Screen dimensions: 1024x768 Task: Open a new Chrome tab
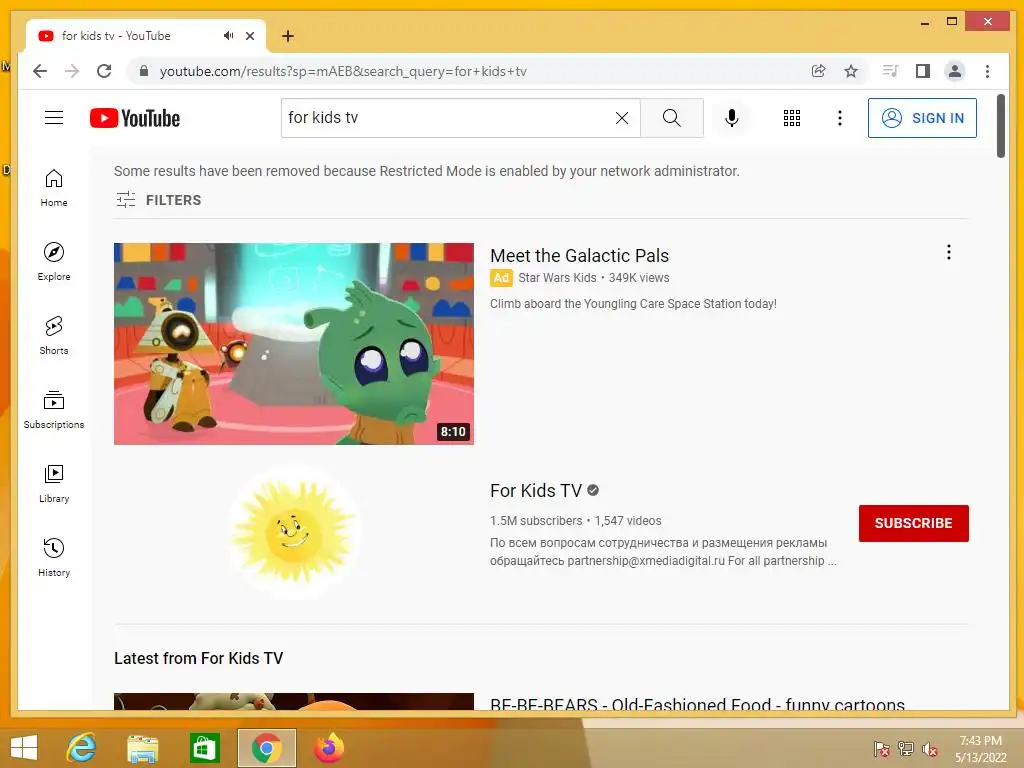coord(288,36)
